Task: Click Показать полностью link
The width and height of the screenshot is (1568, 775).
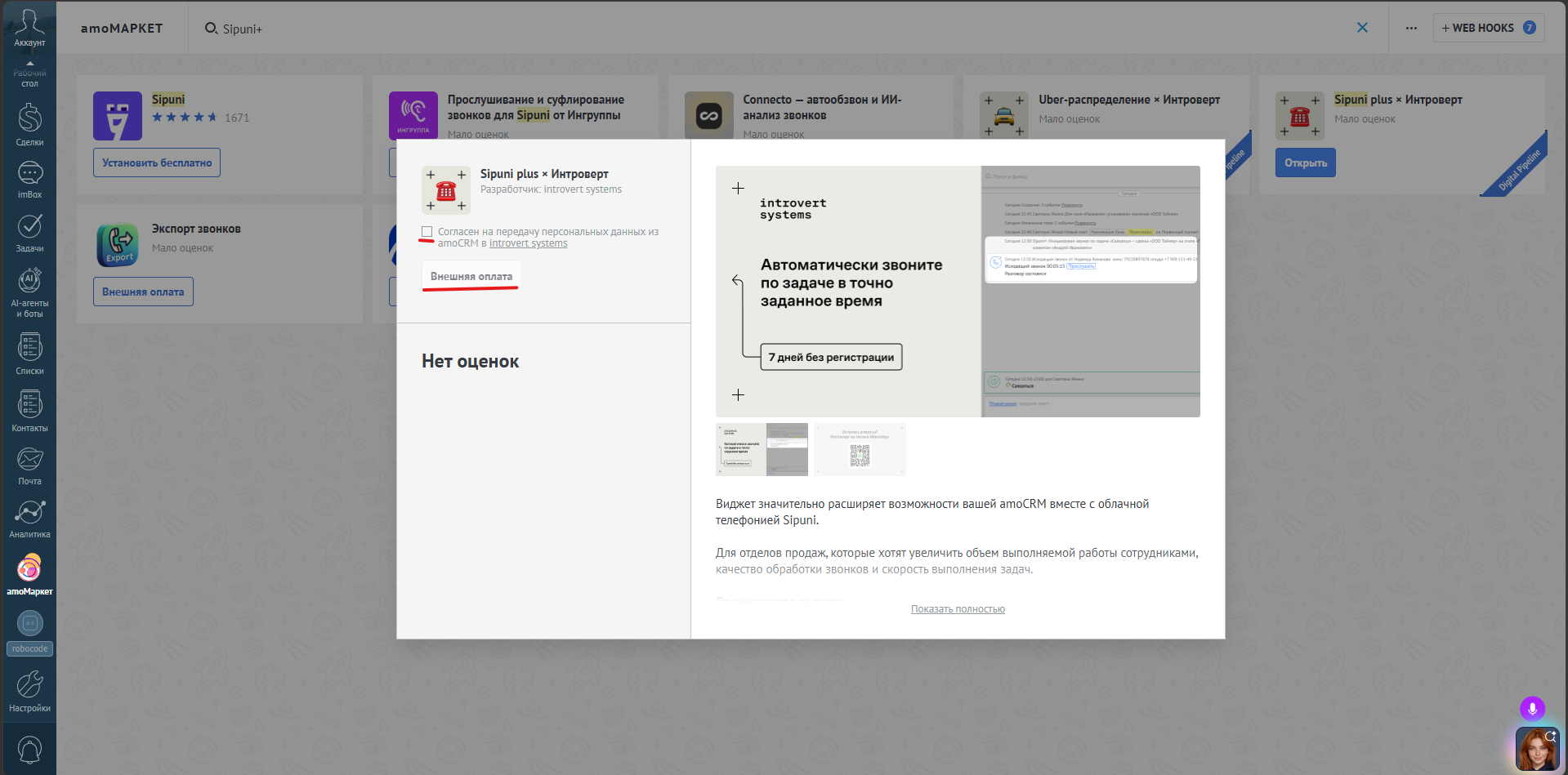Action: click(958, 609)
